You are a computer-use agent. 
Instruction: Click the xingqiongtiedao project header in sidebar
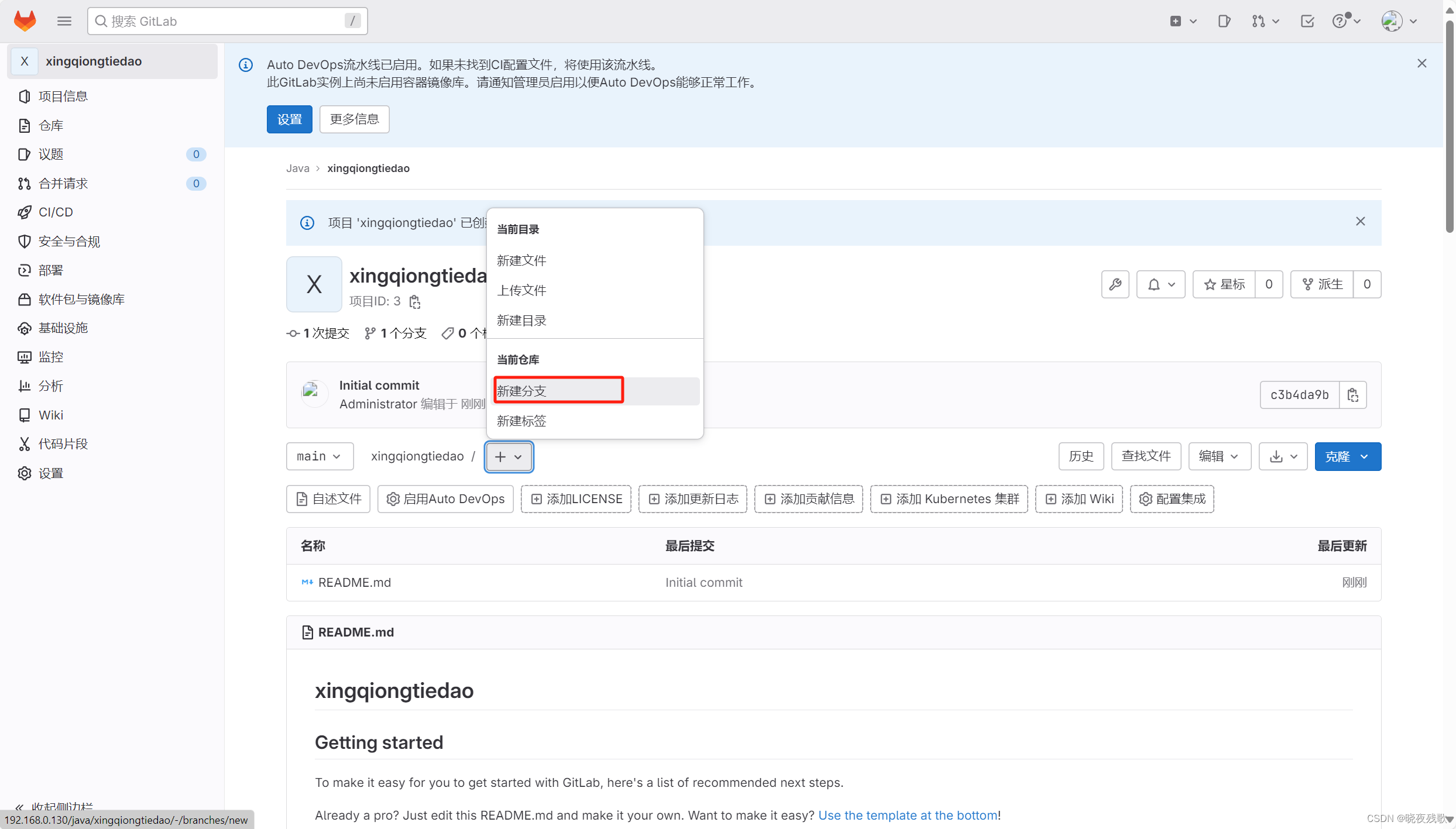point(112,61)
